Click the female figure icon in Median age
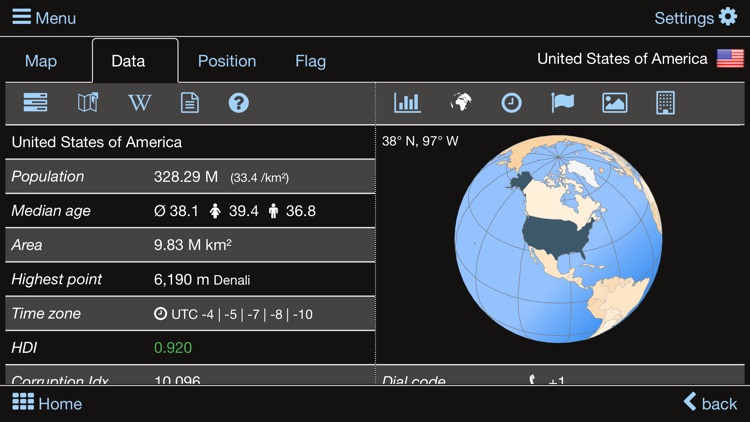The width and height of the screenshot is (750, 422). coord(215,211)
